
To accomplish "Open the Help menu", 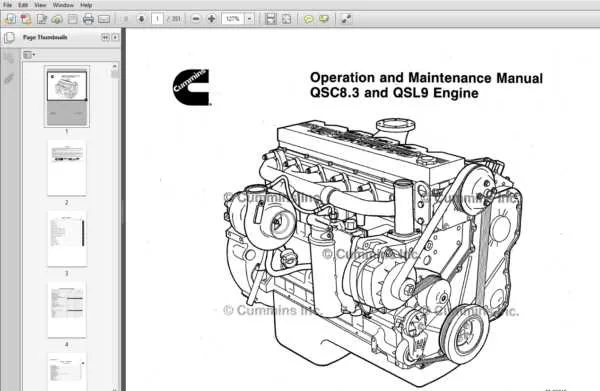I will pos(86,5).
